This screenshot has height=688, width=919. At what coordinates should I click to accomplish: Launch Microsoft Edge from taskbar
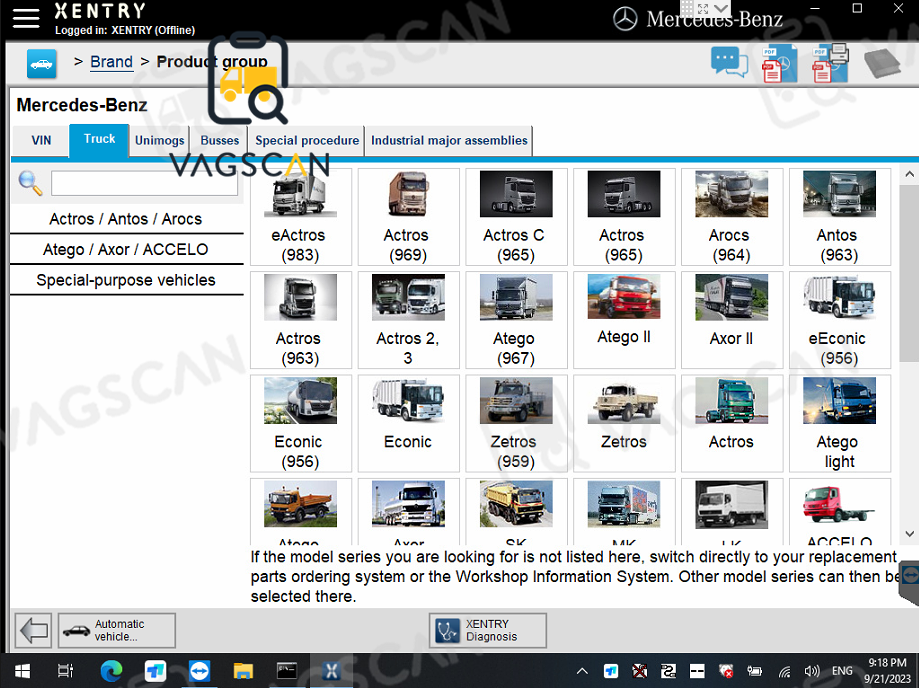click(111, 671)
